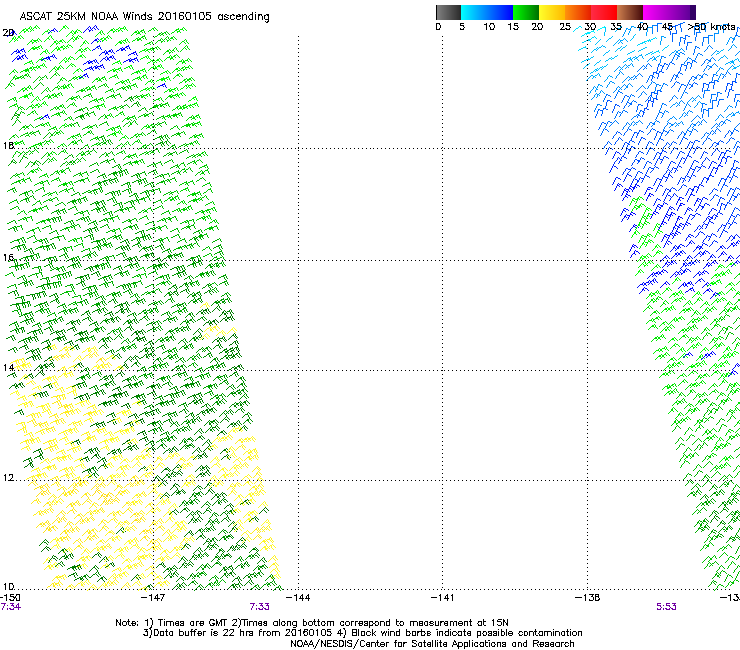Choose the brown 35-40 knots legend swatch

point(630,12)
